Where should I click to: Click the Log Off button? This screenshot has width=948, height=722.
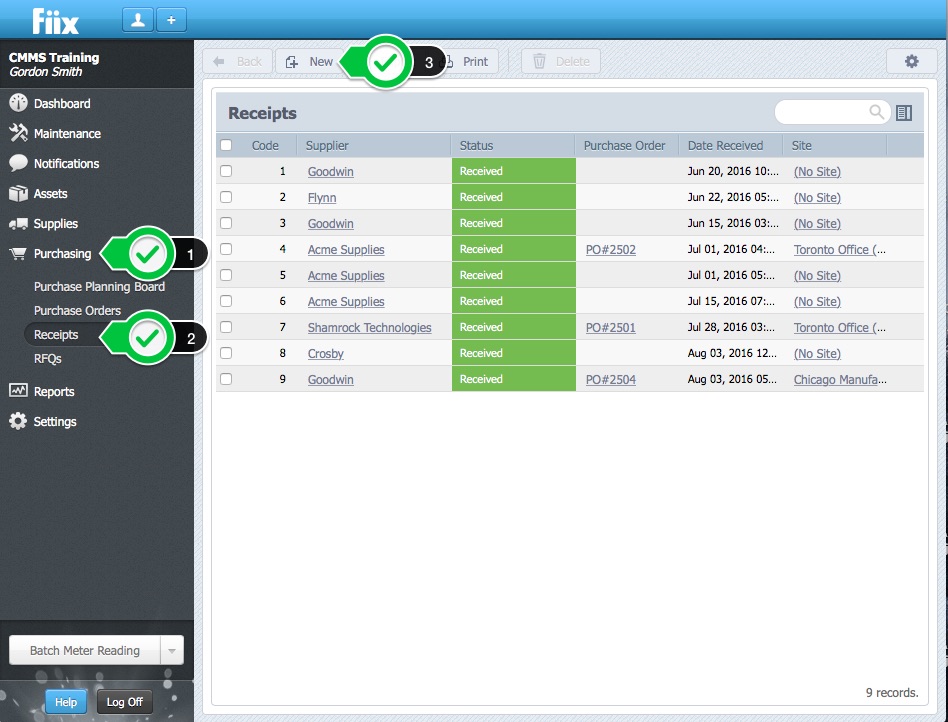pos(125,702)
